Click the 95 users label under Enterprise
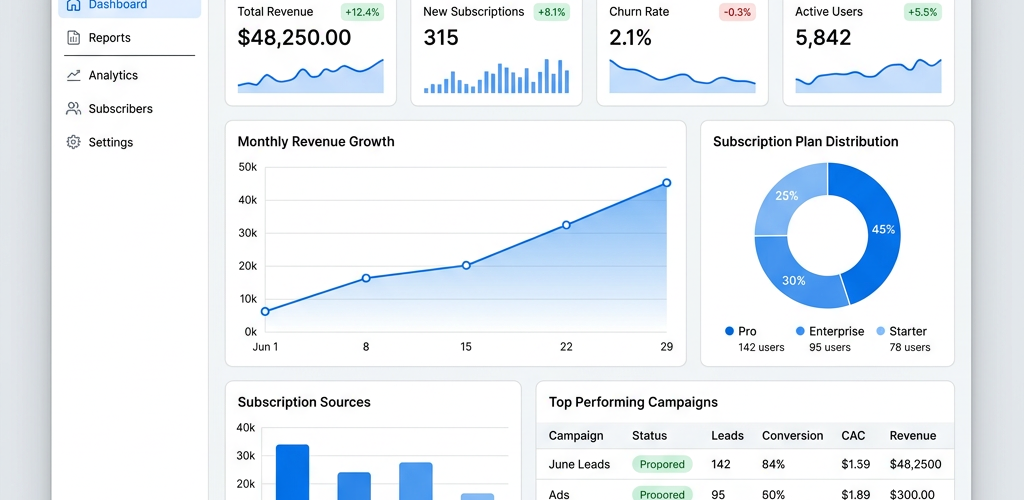The width and height of the screenshot is (1024, 500). pos(829,347)
